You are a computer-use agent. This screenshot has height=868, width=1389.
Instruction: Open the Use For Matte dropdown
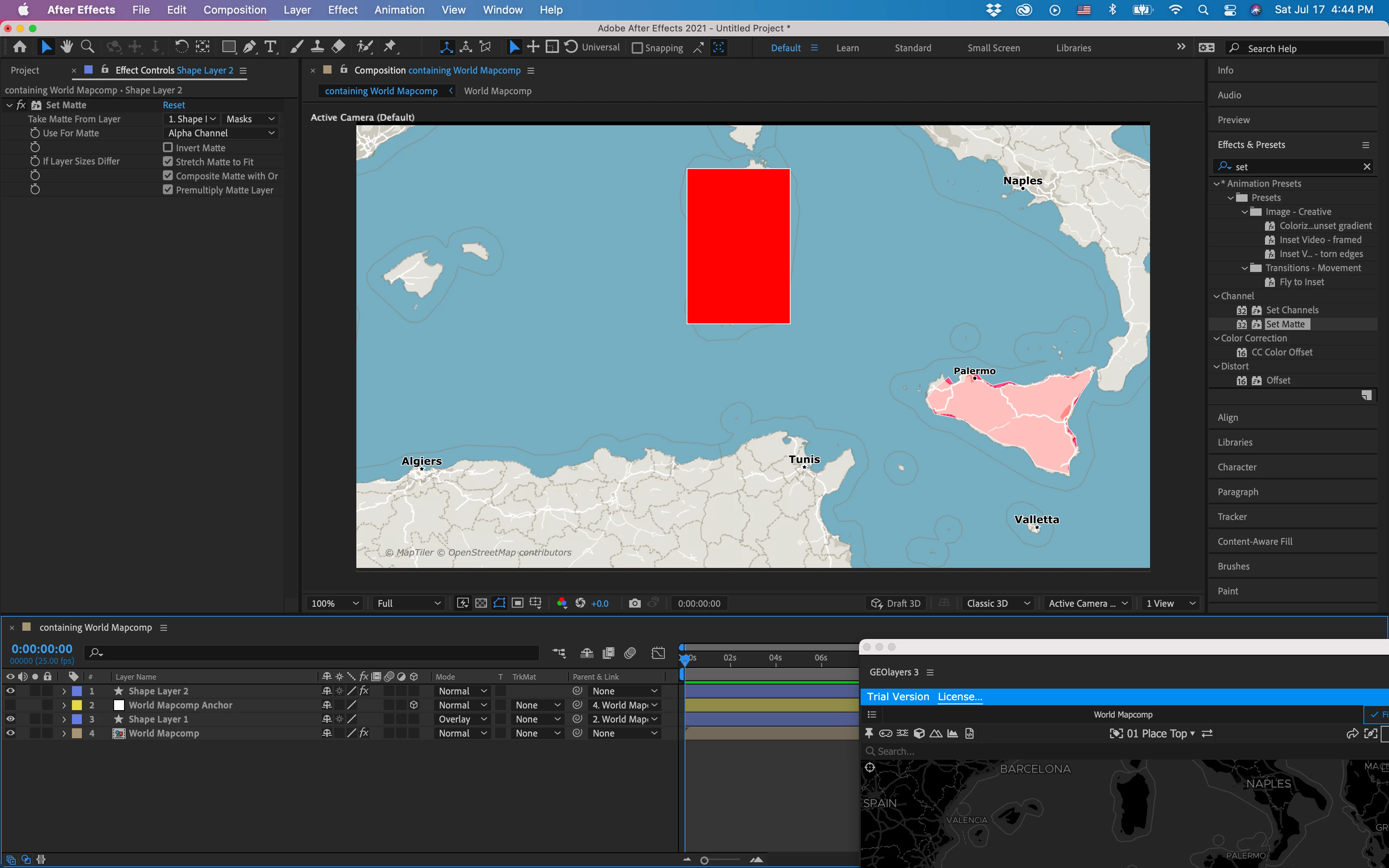(x=221, y=133)
